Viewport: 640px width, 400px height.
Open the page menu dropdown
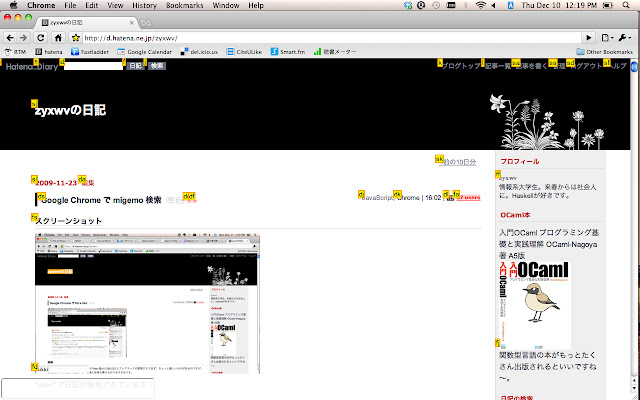[607, 38]
